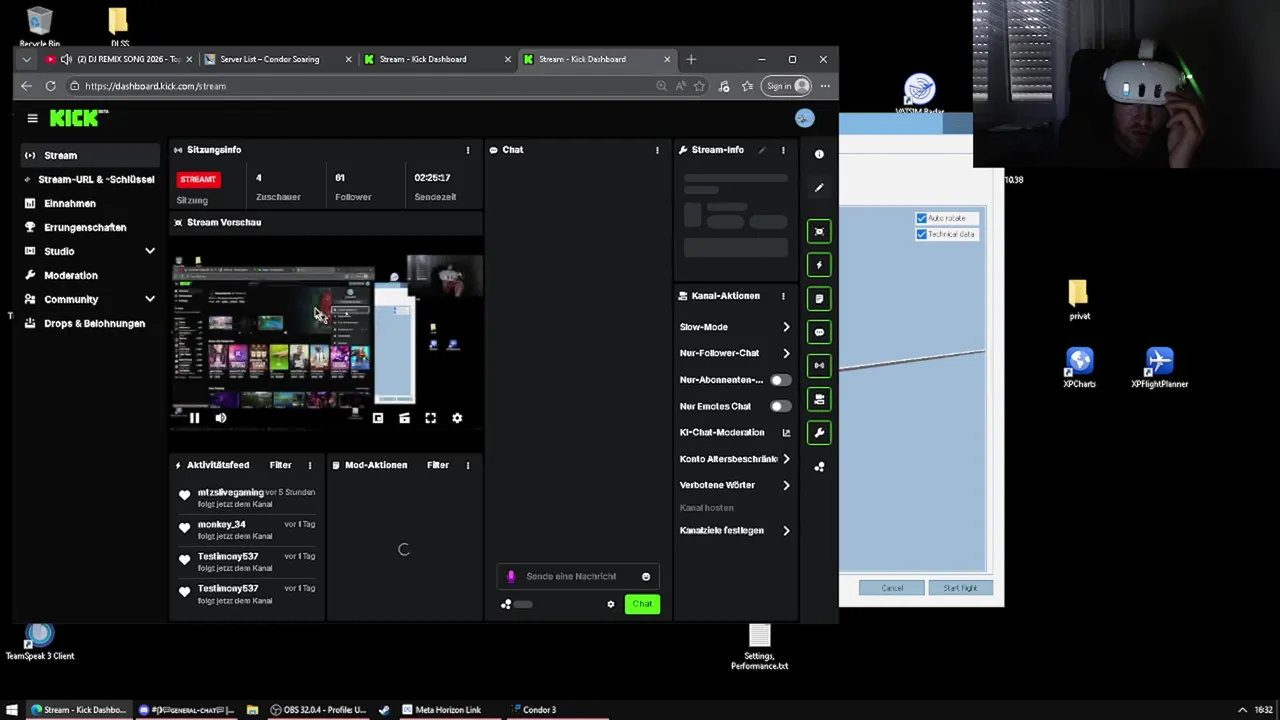Viewport: 1280px width, 720px height.
Task: Send message with green Chat button
Action: (x=642, y=604)
